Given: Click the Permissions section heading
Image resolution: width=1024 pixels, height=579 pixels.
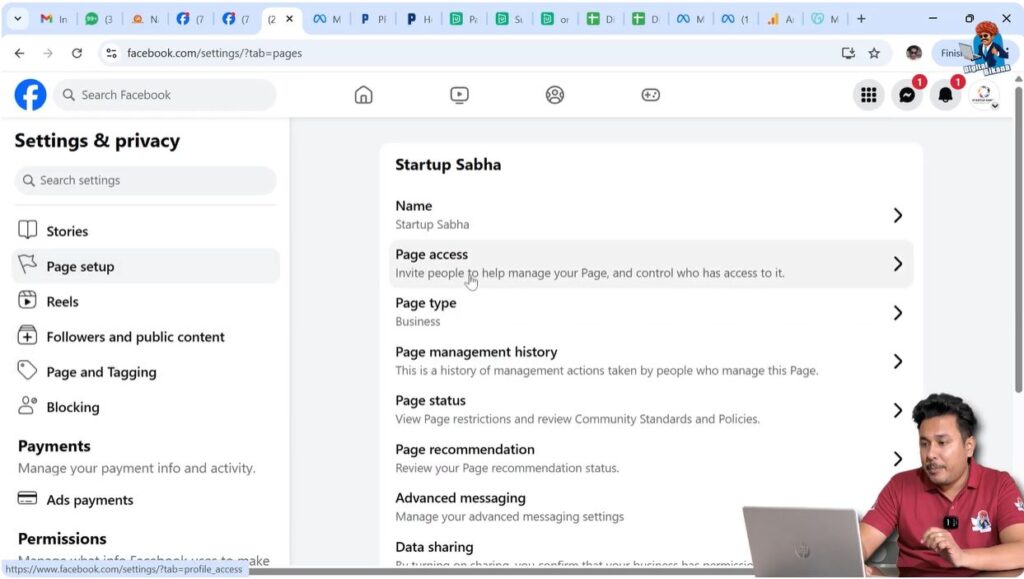Looking at the screenshot, I should click(62, 539).
